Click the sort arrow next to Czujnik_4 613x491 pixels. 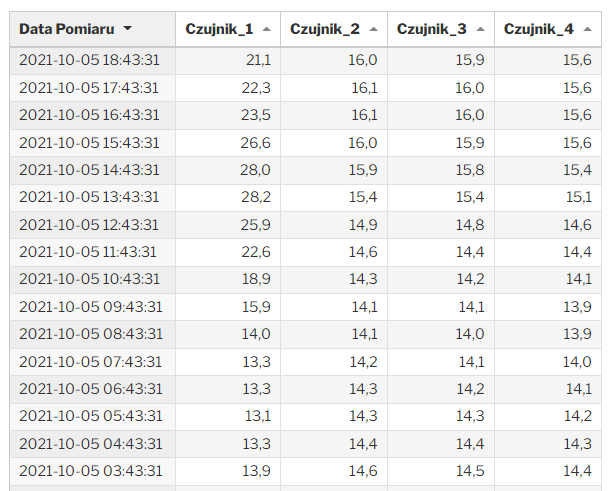585,30
